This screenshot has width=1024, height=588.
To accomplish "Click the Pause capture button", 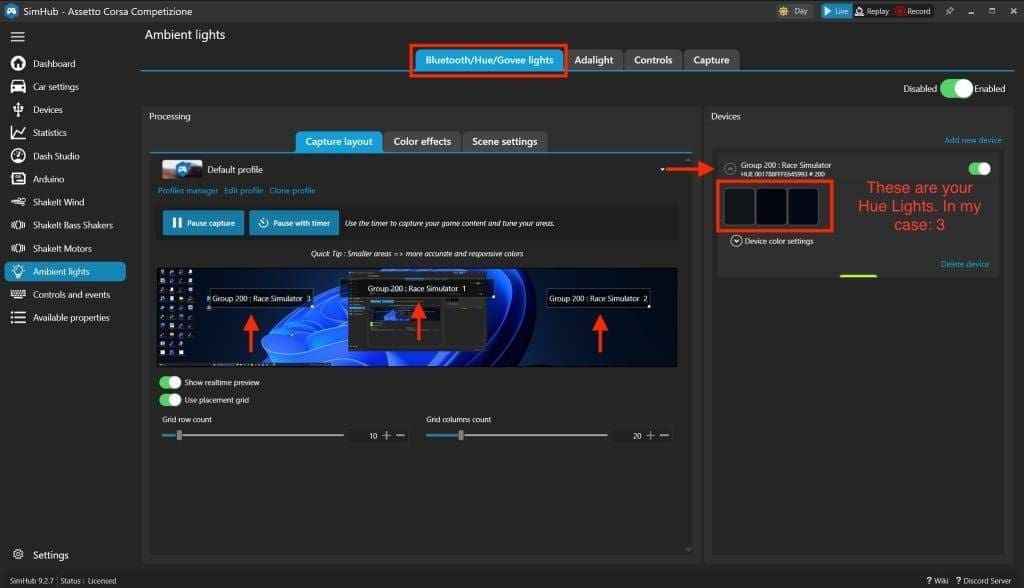I will (x=203, y=223).
